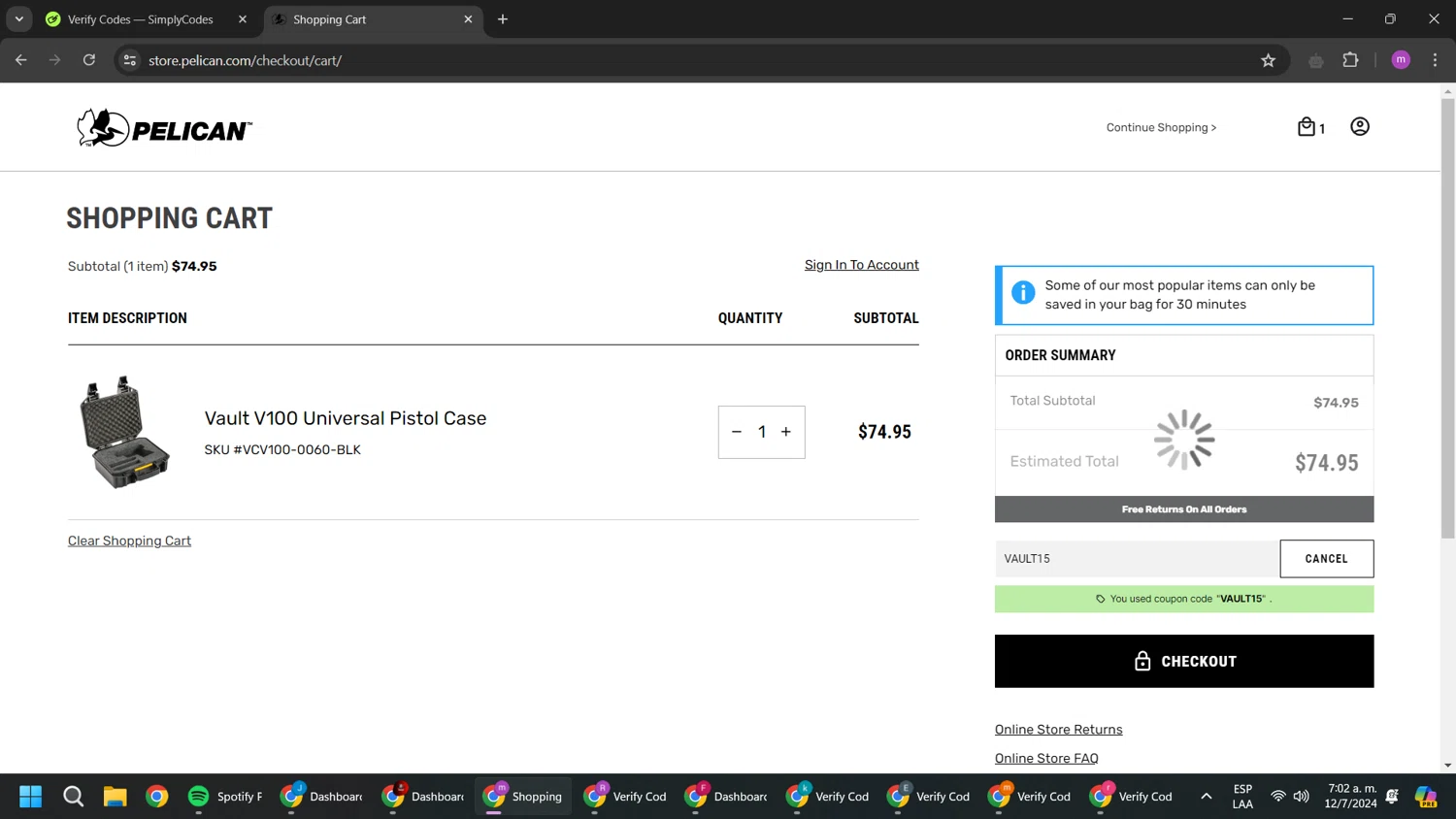Open the volume speaker tray icon
Screen dimensions: 1456x819
(x=1302, y=797)
